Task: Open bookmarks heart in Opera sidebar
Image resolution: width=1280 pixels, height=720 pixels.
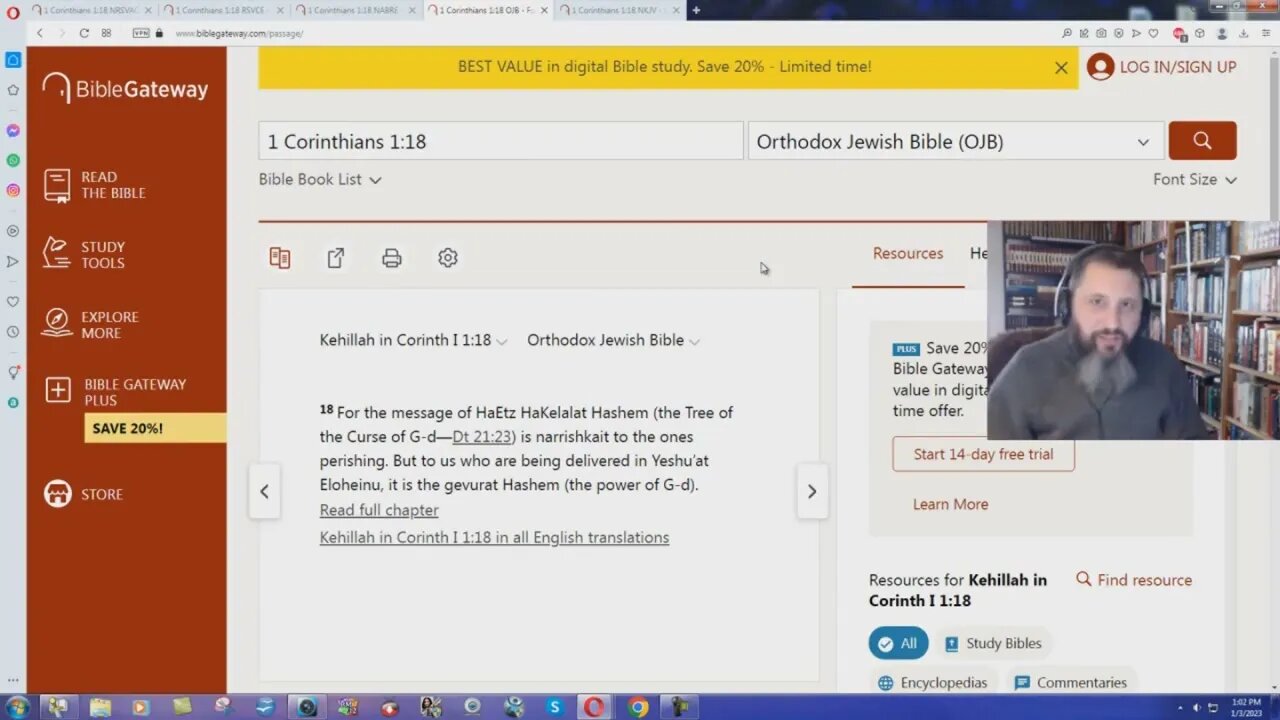Action: pos(13,301)
